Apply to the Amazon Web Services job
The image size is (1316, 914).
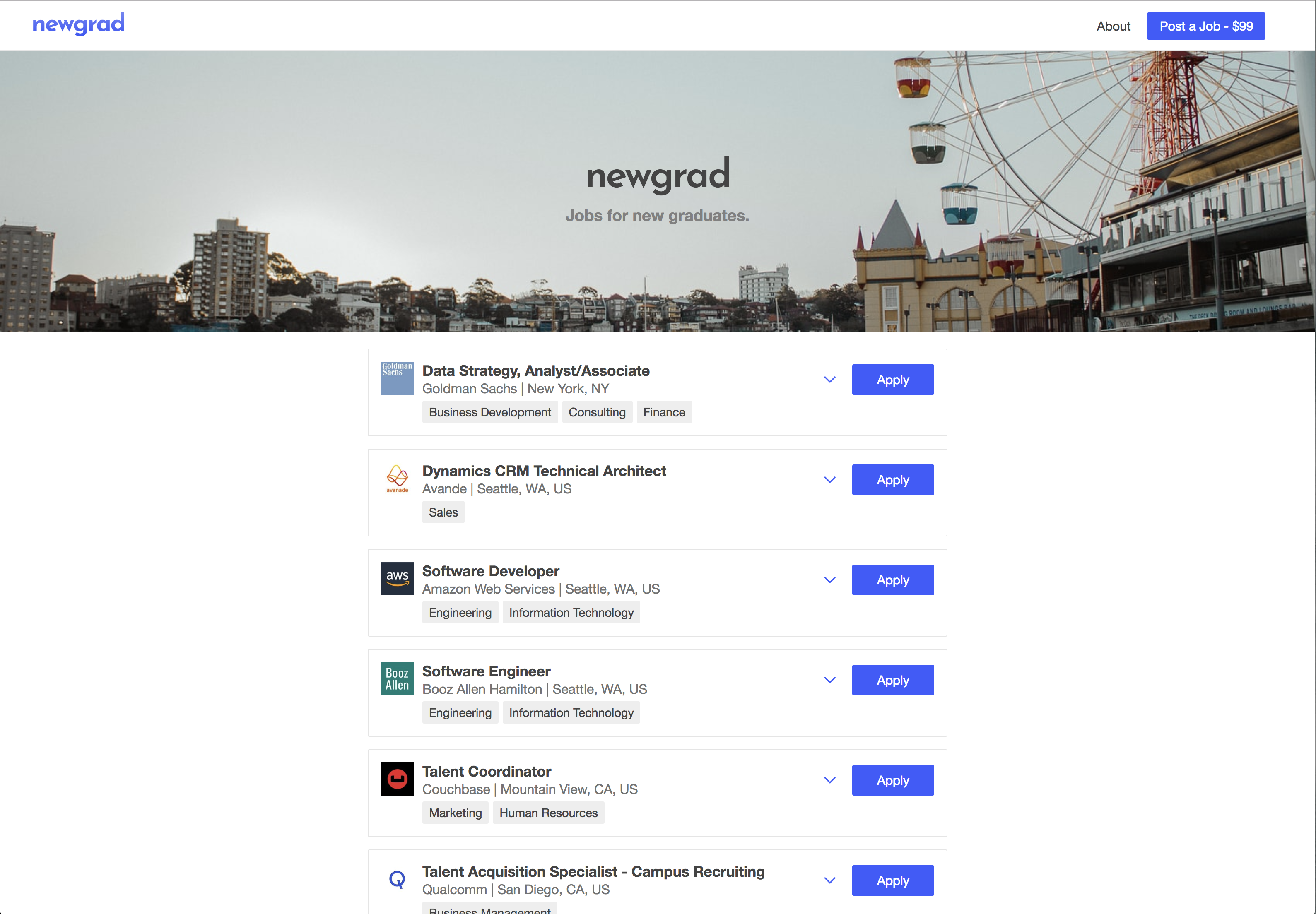point(893,580)
